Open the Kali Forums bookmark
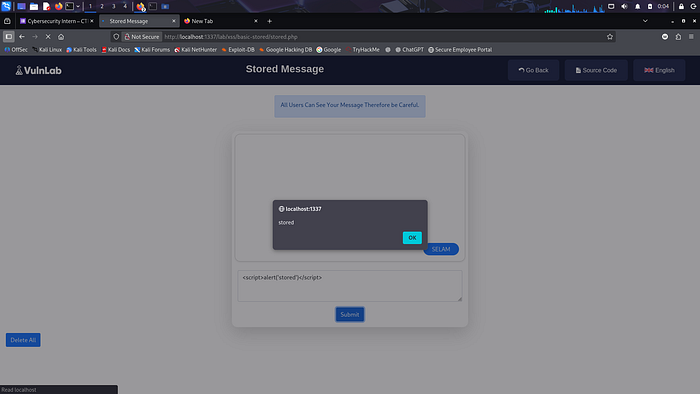 point(152,50)
